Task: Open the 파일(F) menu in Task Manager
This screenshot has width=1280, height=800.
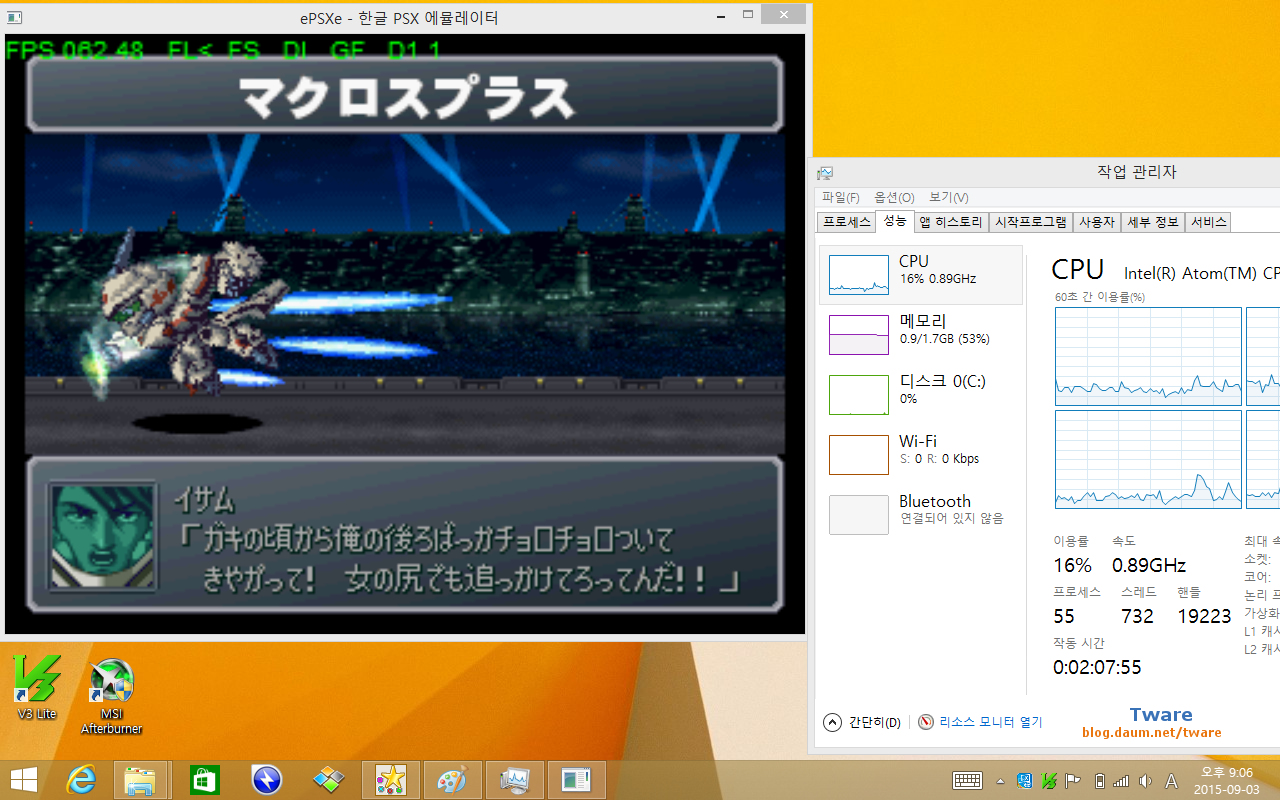Action: click(x=840, y=198)
